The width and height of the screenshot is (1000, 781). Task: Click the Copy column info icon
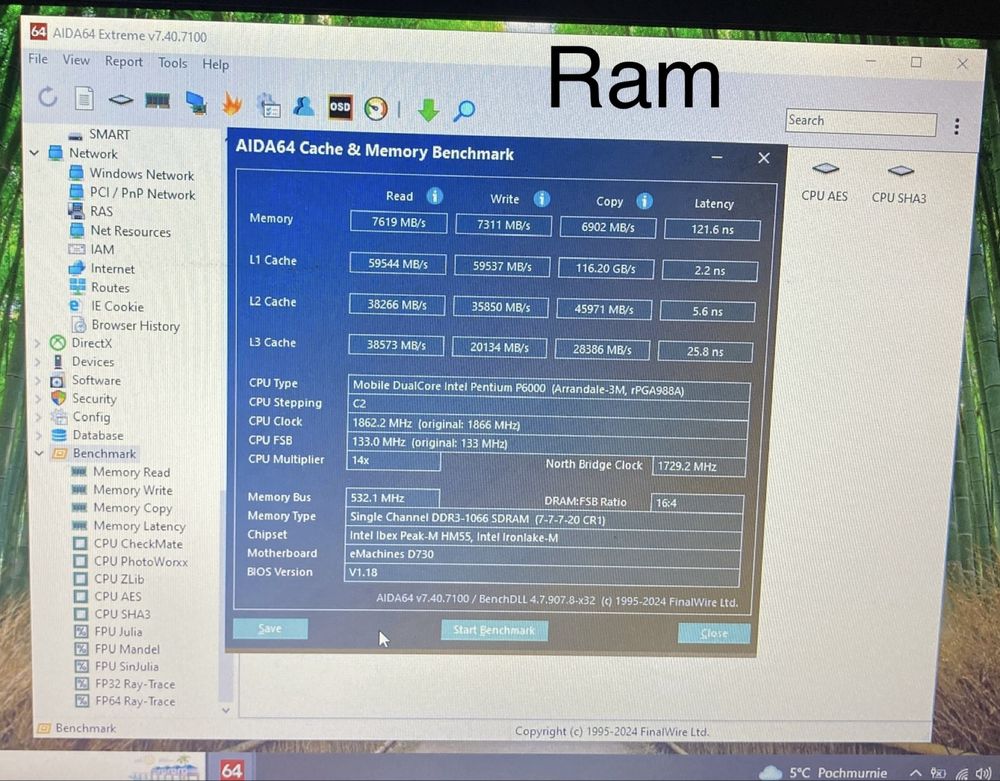point(644,201)
